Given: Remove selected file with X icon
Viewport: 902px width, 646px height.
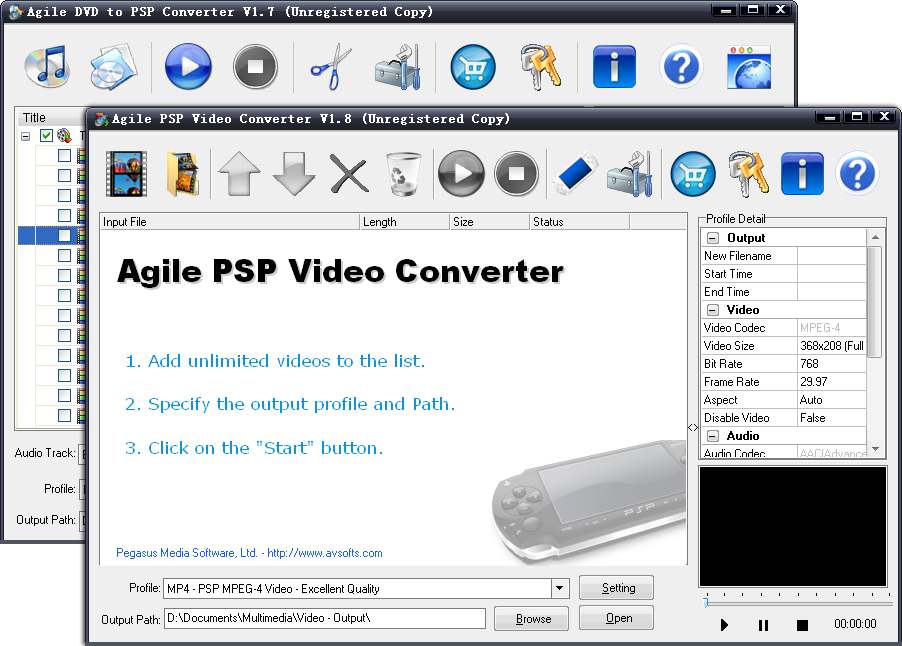Looking at the screenshot, I should point(349,173).
